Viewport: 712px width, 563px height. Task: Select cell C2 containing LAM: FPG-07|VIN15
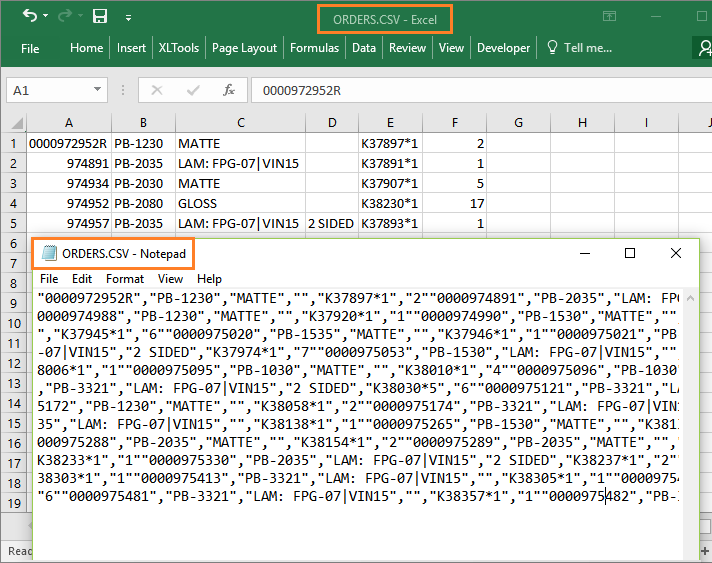[240, 164]
